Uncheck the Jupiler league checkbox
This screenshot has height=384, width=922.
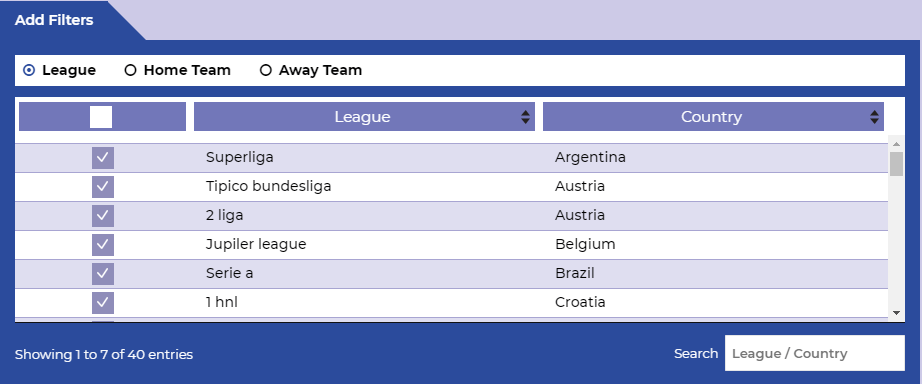coord(103,244)
